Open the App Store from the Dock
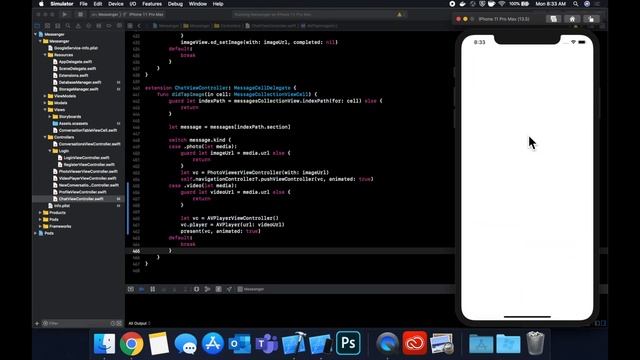The width and height of the screenshot is (640, 360). [x=213, y=343]
